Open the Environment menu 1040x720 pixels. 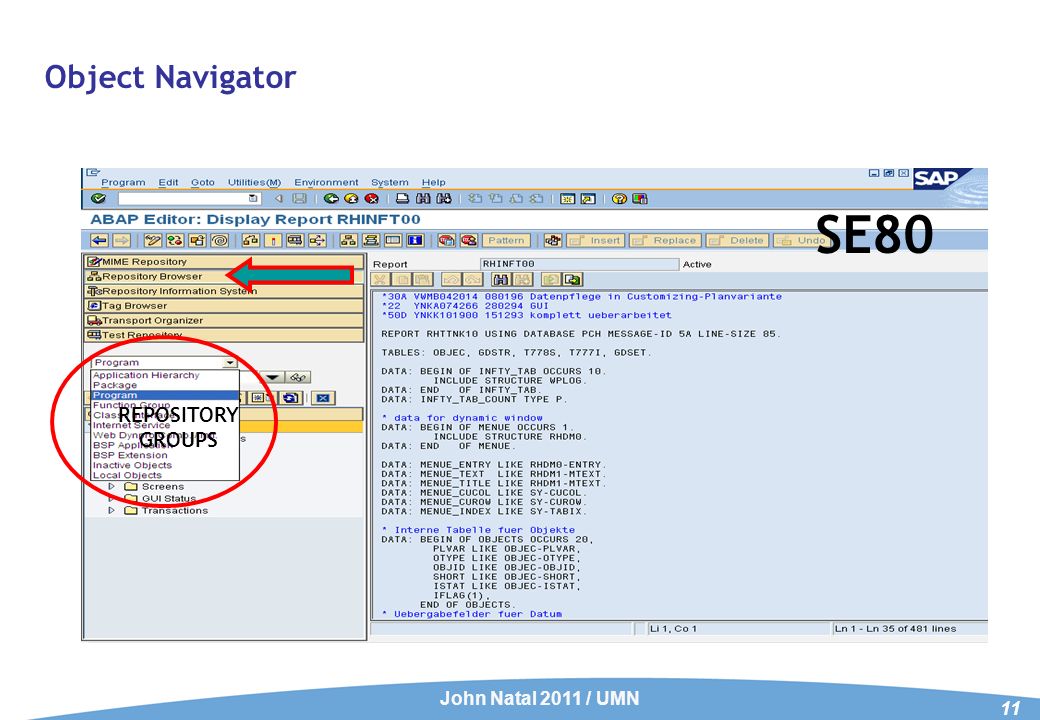[x=326, y=182]
